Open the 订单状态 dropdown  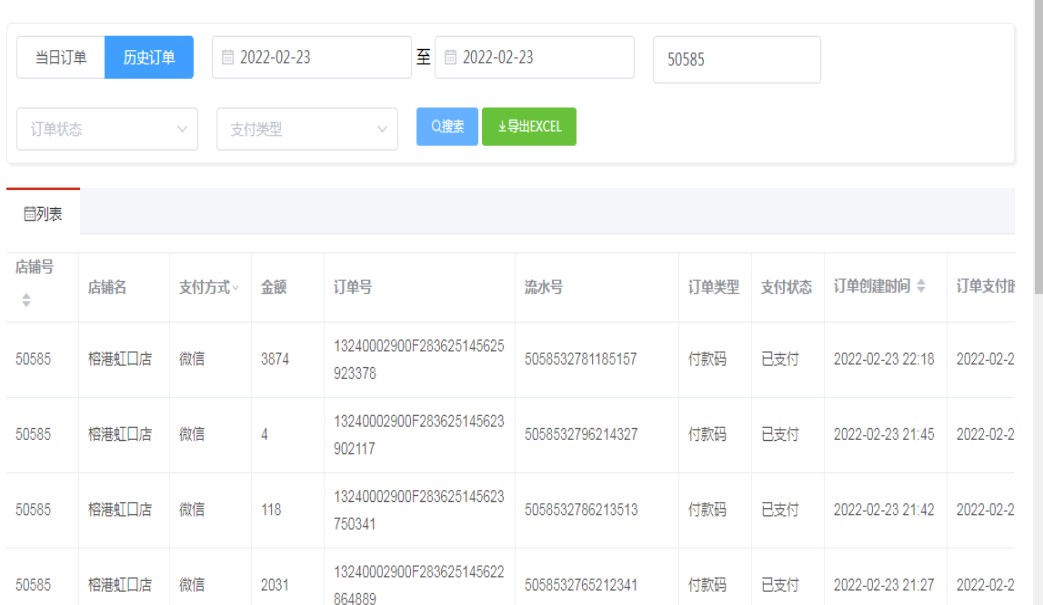pyautogui.click(x=106, y=129)
